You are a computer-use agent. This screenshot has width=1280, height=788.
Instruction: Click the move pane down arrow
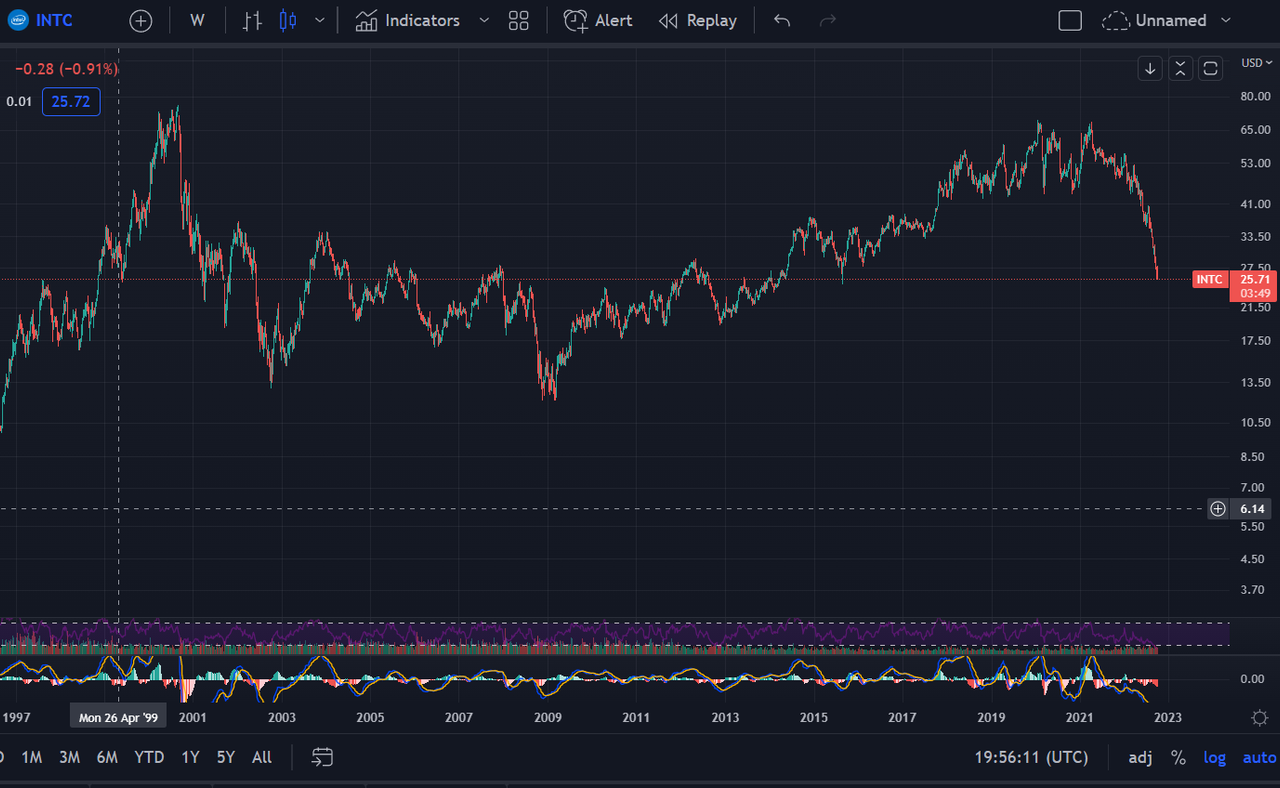1150,68
